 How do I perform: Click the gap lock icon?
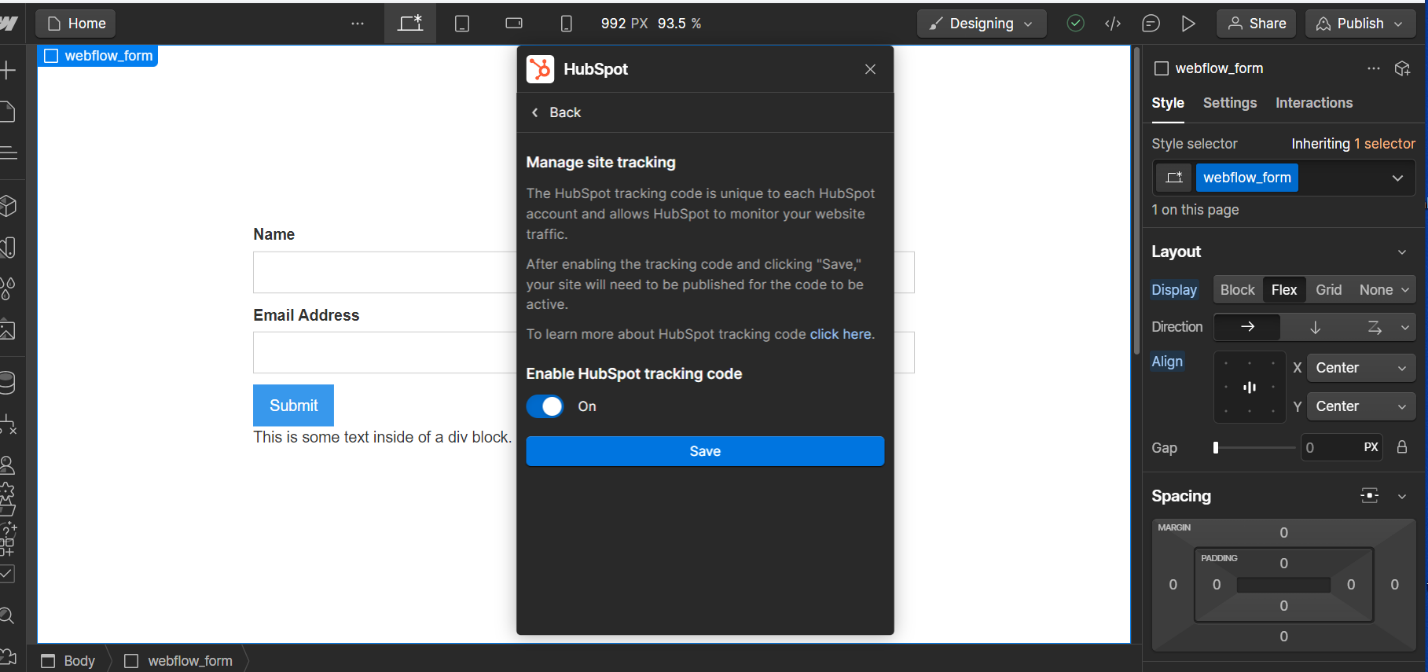(1401, 448)
